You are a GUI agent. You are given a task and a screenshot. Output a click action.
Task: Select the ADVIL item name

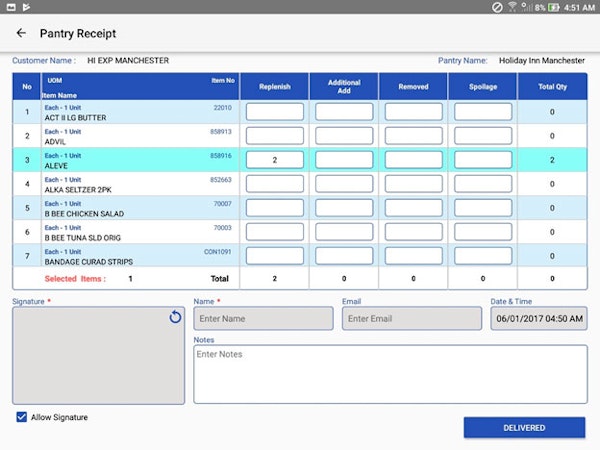pos(55,142)
